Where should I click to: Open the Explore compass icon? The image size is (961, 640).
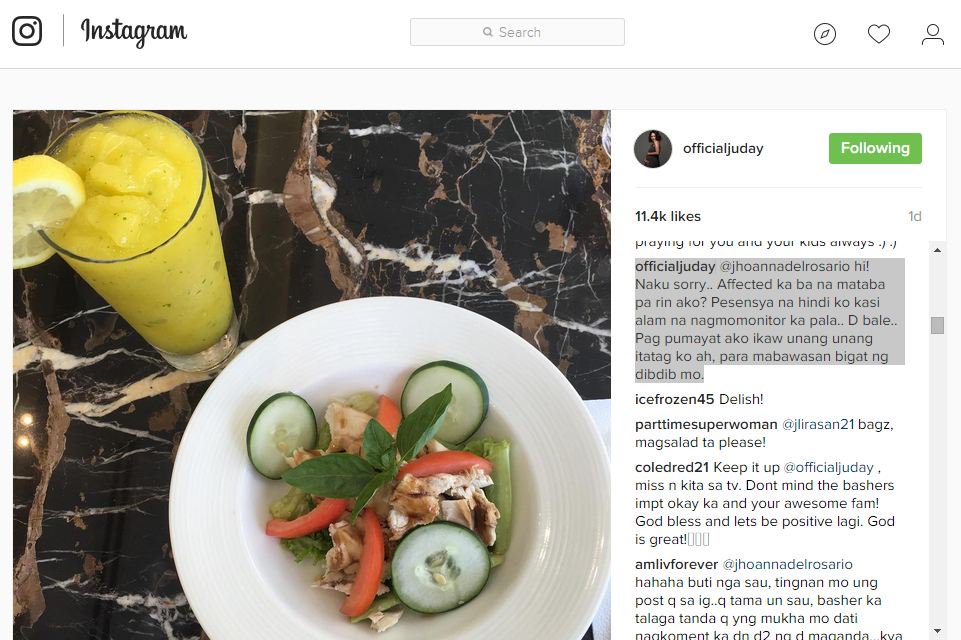[x=824, y=34]
